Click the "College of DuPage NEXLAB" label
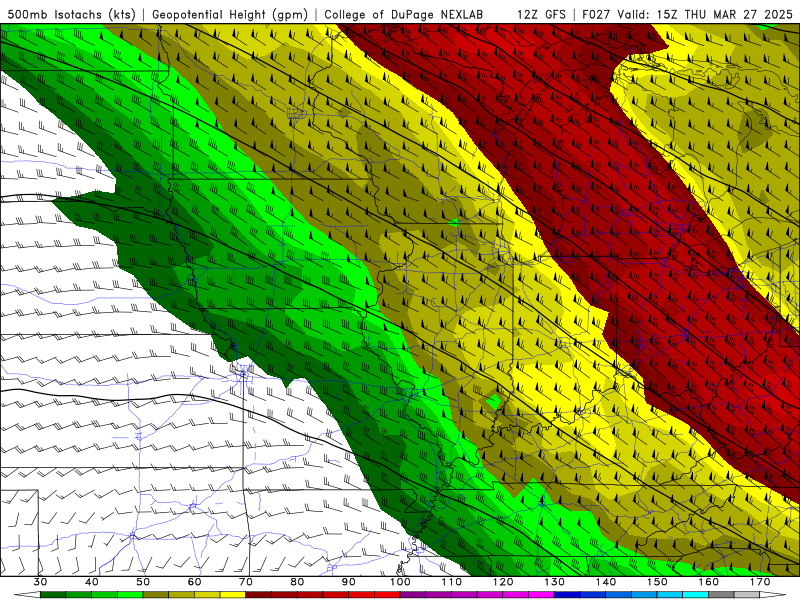This screenshot has height=600, width=800. pyautogui.click(x=404, y=15)
